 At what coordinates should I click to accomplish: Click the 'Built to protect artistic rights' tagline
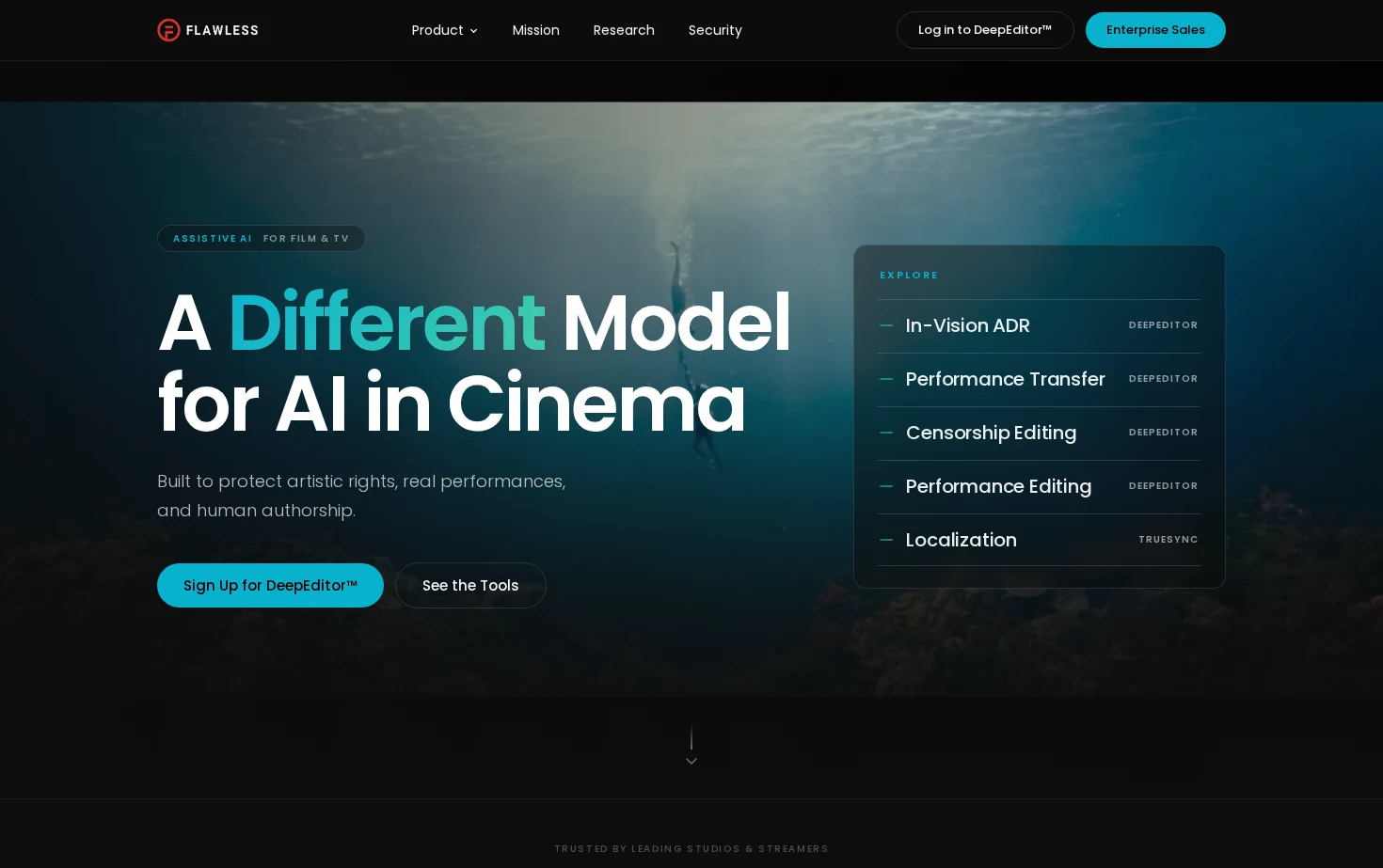coord(361,496)
